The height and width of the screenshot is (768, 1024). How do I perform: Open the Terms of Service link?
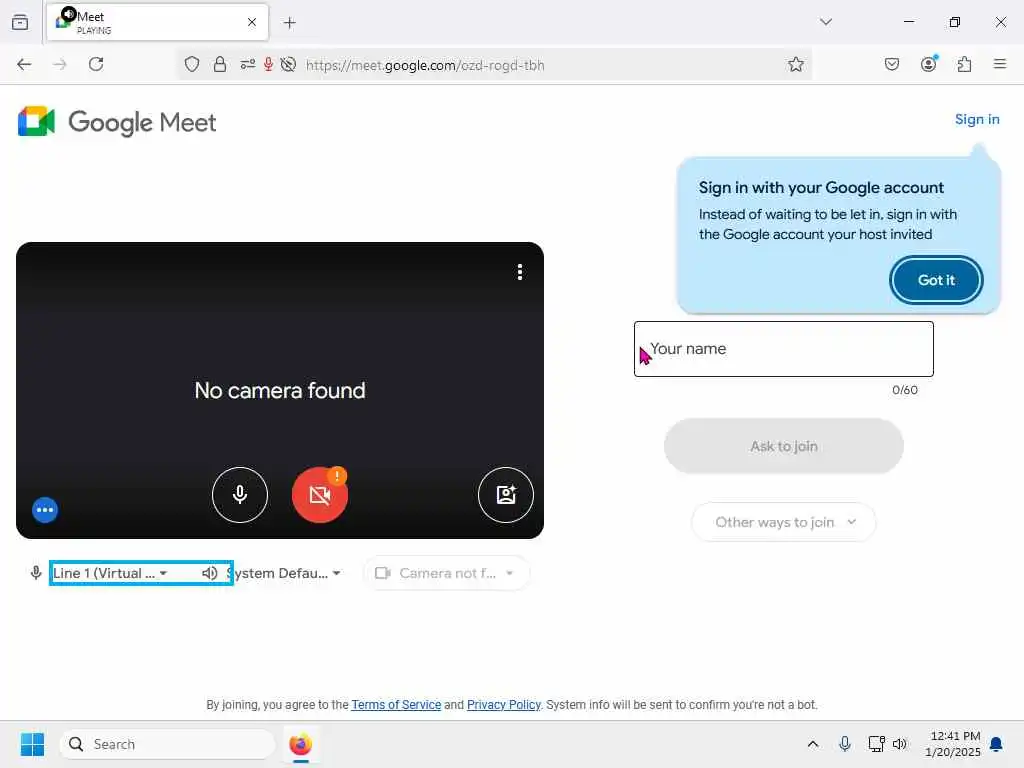[x=396, y=705]
